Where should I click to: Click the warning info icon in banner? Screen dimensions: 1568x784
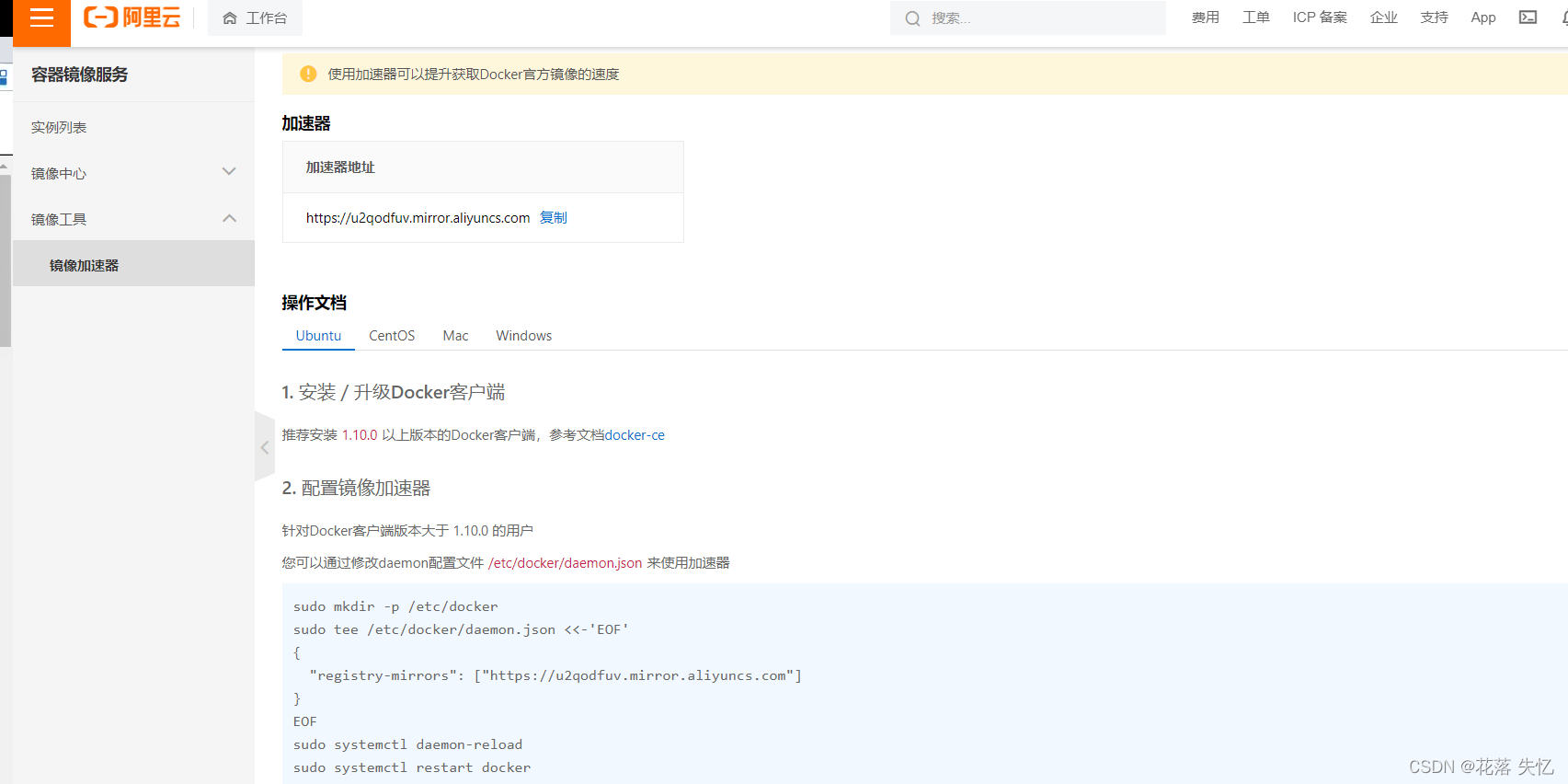pyautogui.click(x=308, y=74)
